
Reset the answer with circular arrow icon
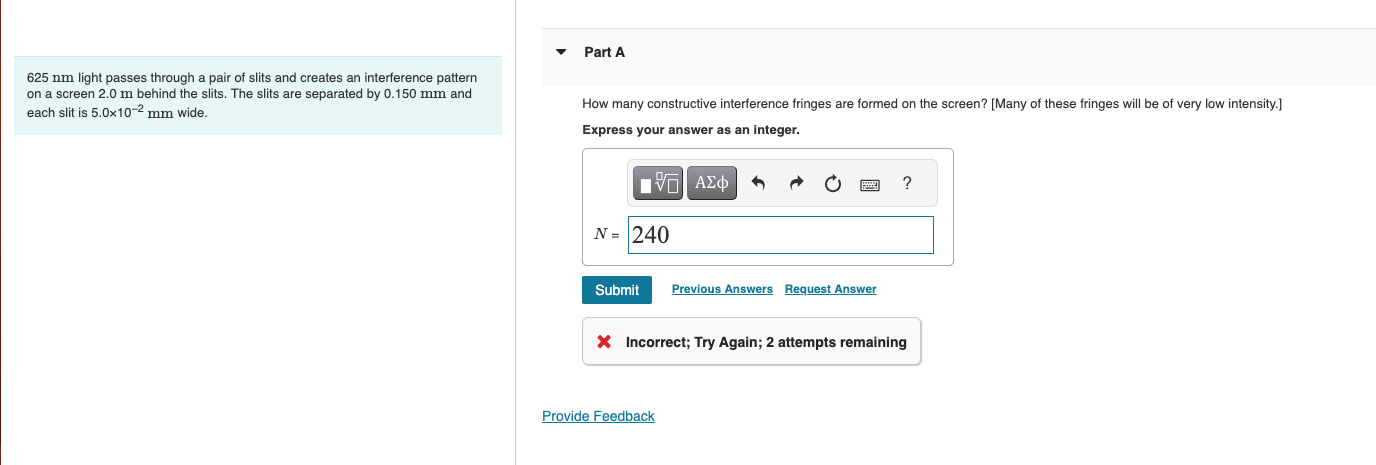(x=832, y=183)
